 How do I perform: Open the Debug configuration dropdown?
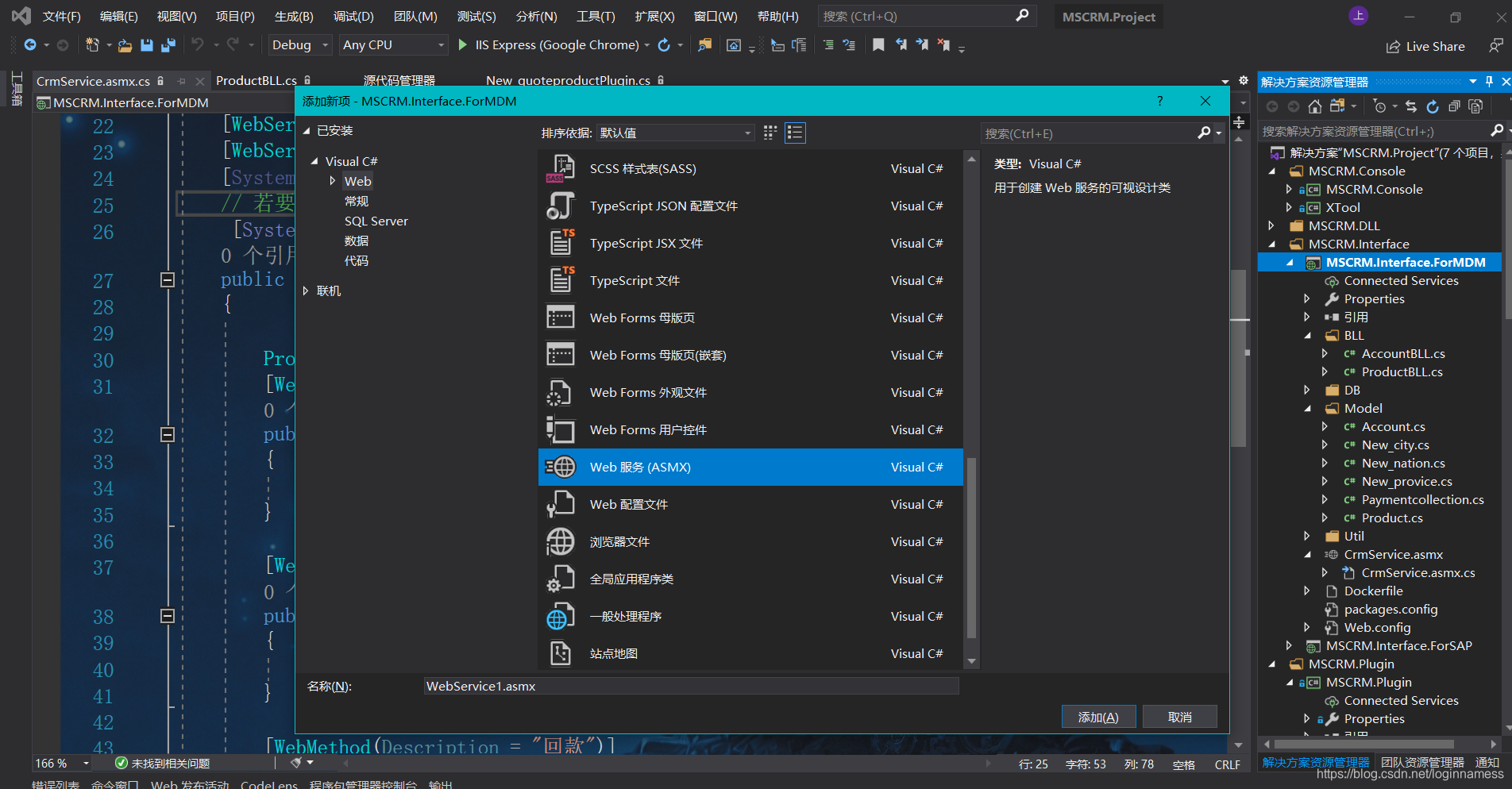299,45
